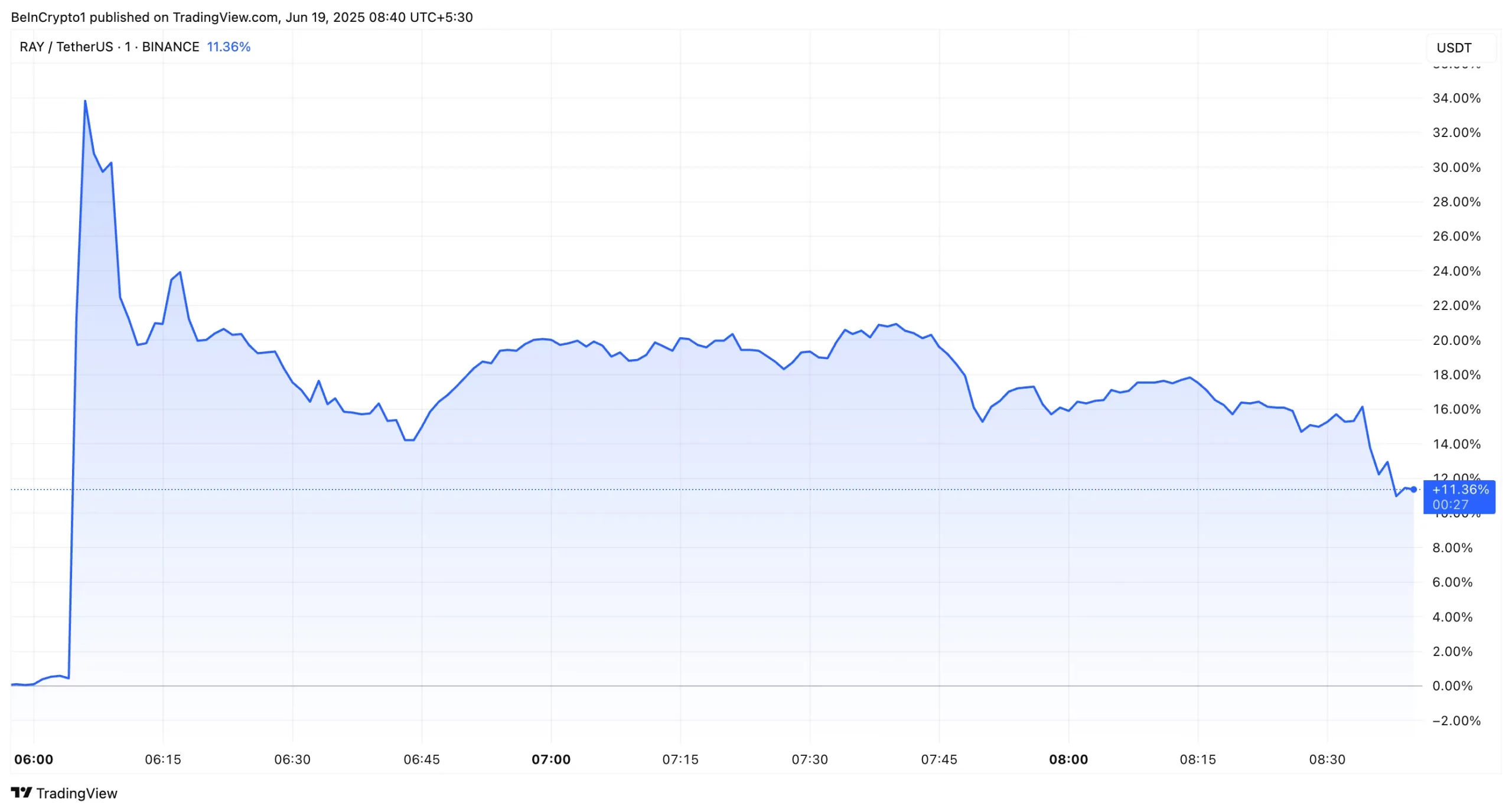1512x812 pixels.
Task: Click the 06:00 time axis label
Action: pyautogui.click(x=34, y=759)
